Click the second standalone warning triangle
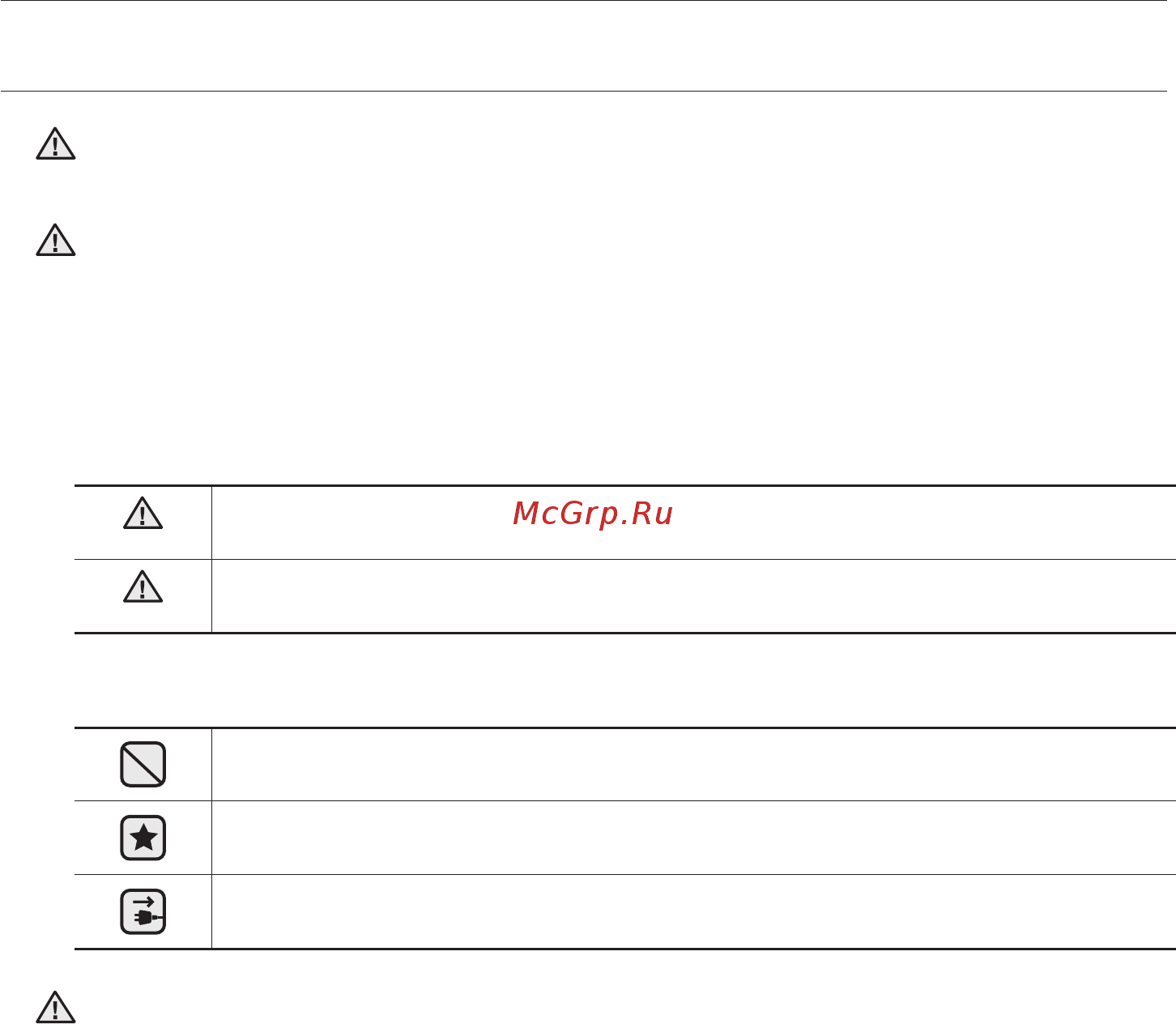 (x=56, y=241)
